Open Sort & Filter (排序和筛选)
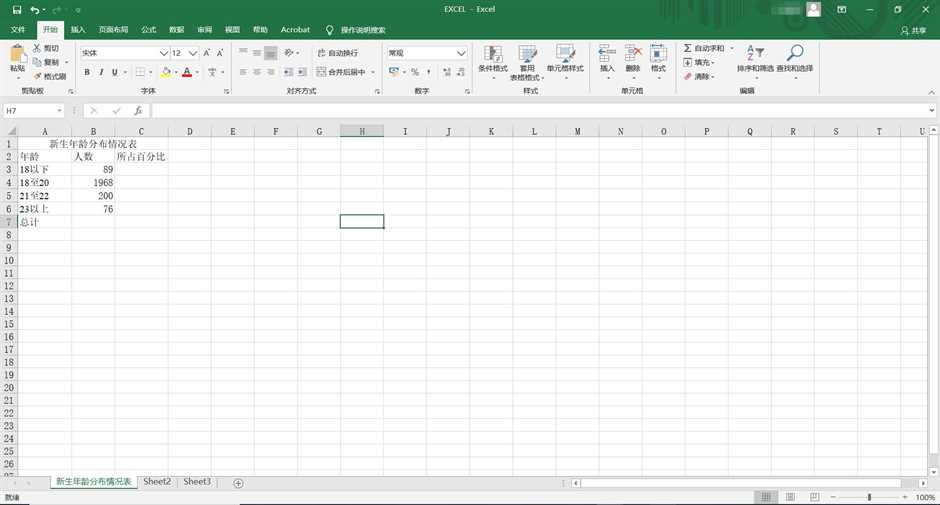This screenshot has height=505, width=940. click(755, 58)
